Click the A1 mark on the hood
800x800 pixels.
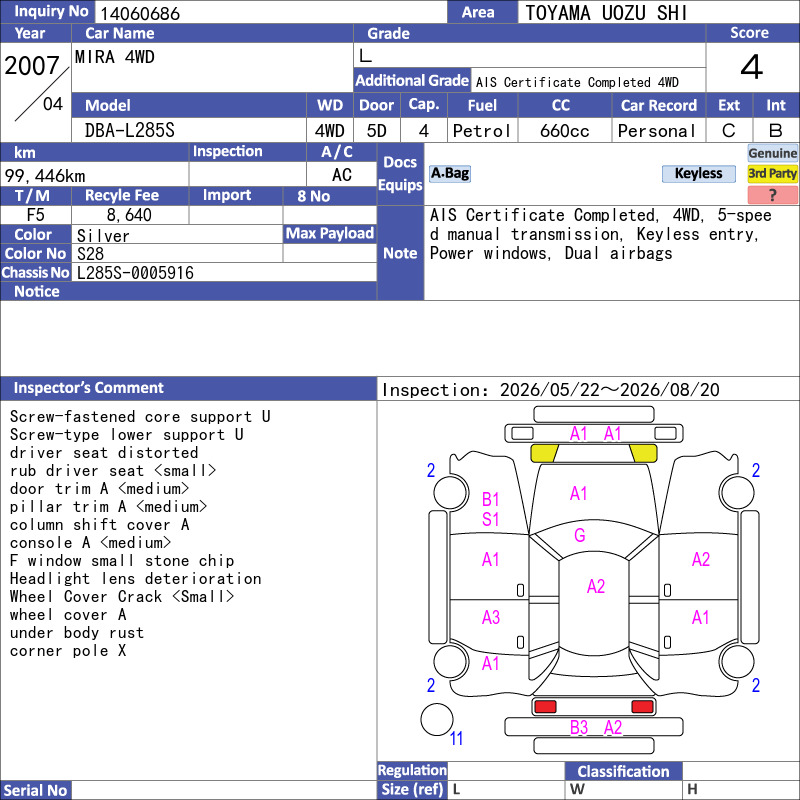579,493
